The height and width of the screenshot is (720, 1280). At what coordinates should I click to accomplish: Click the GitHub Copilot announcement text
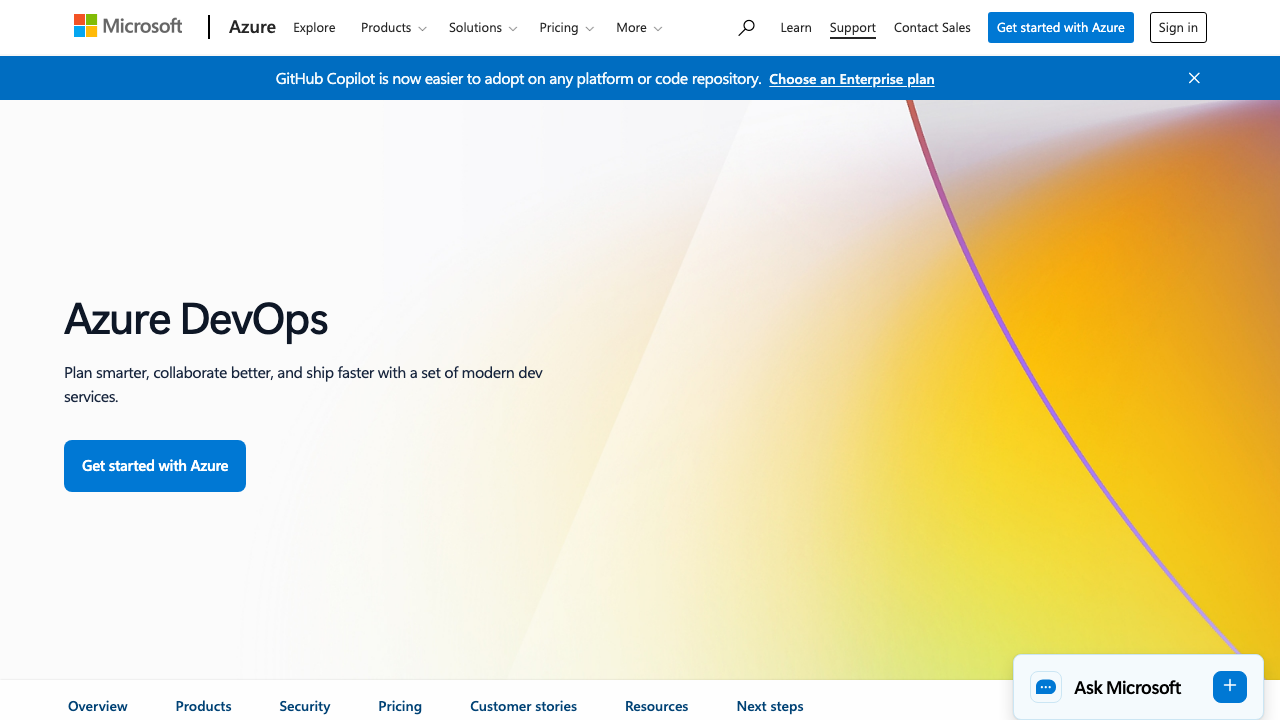(x=518, y=79)
